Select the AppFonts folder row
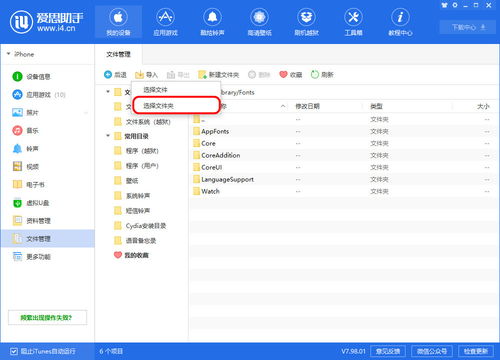The image size is (500, 360). point(342,131)
